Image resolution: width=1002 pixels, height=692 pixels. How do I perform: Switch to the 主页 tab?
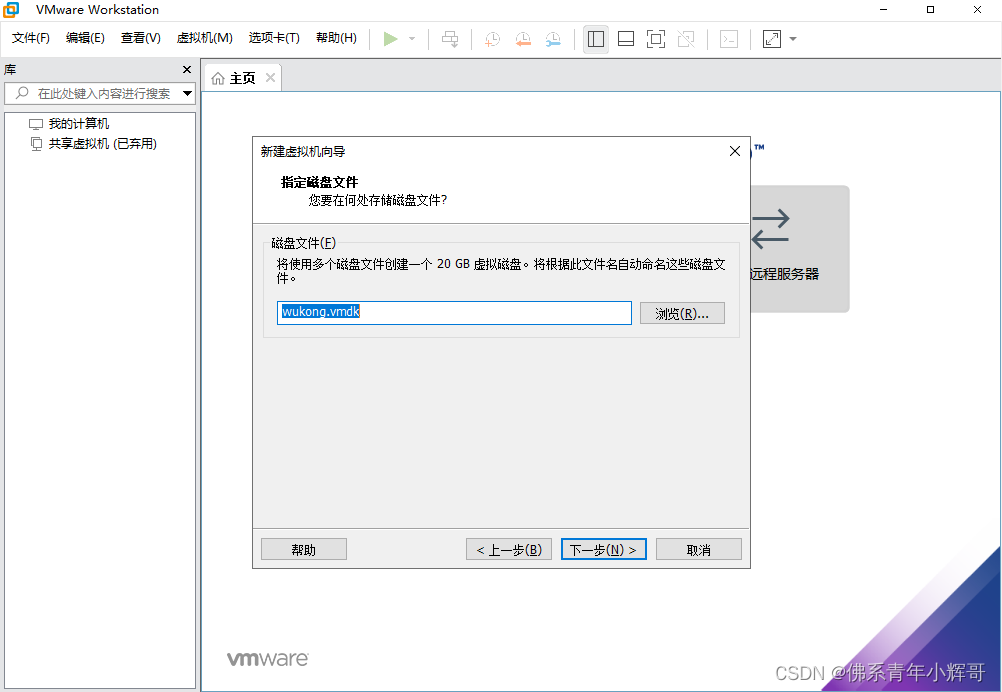coord(242,78)
